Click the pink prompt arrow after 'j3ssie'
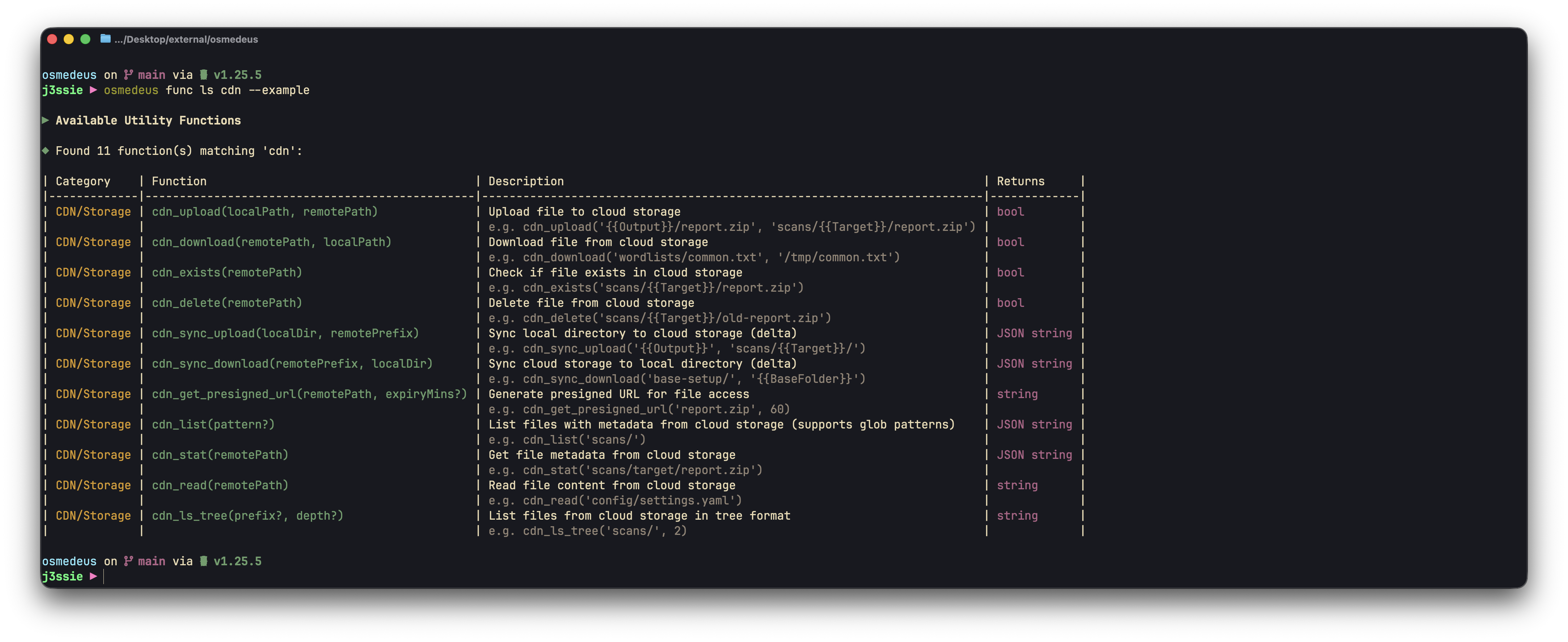The image size is (1568, 642). tap(93, 89)
